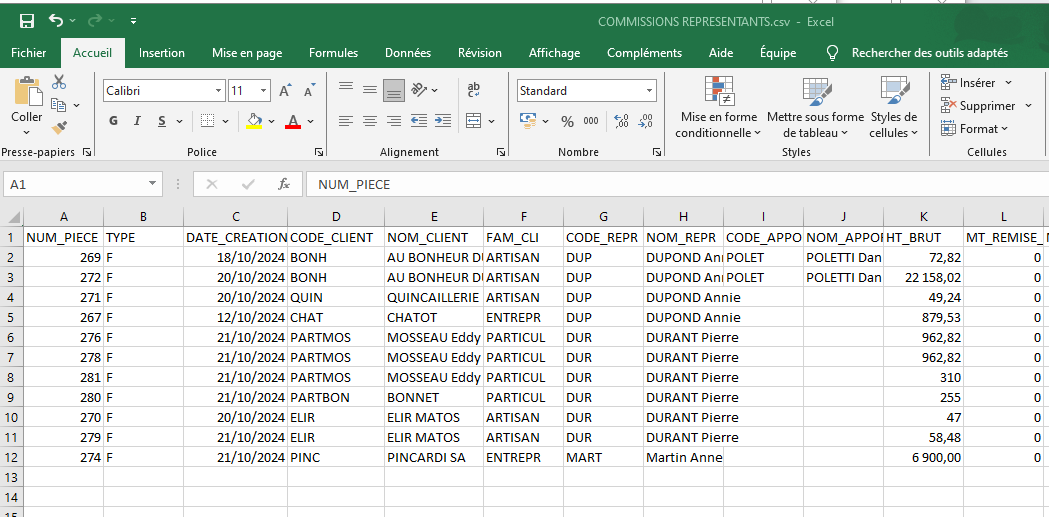Click the increase font size icon
The height and width of the screenshot is (517, 1049).
coord(285,91)
